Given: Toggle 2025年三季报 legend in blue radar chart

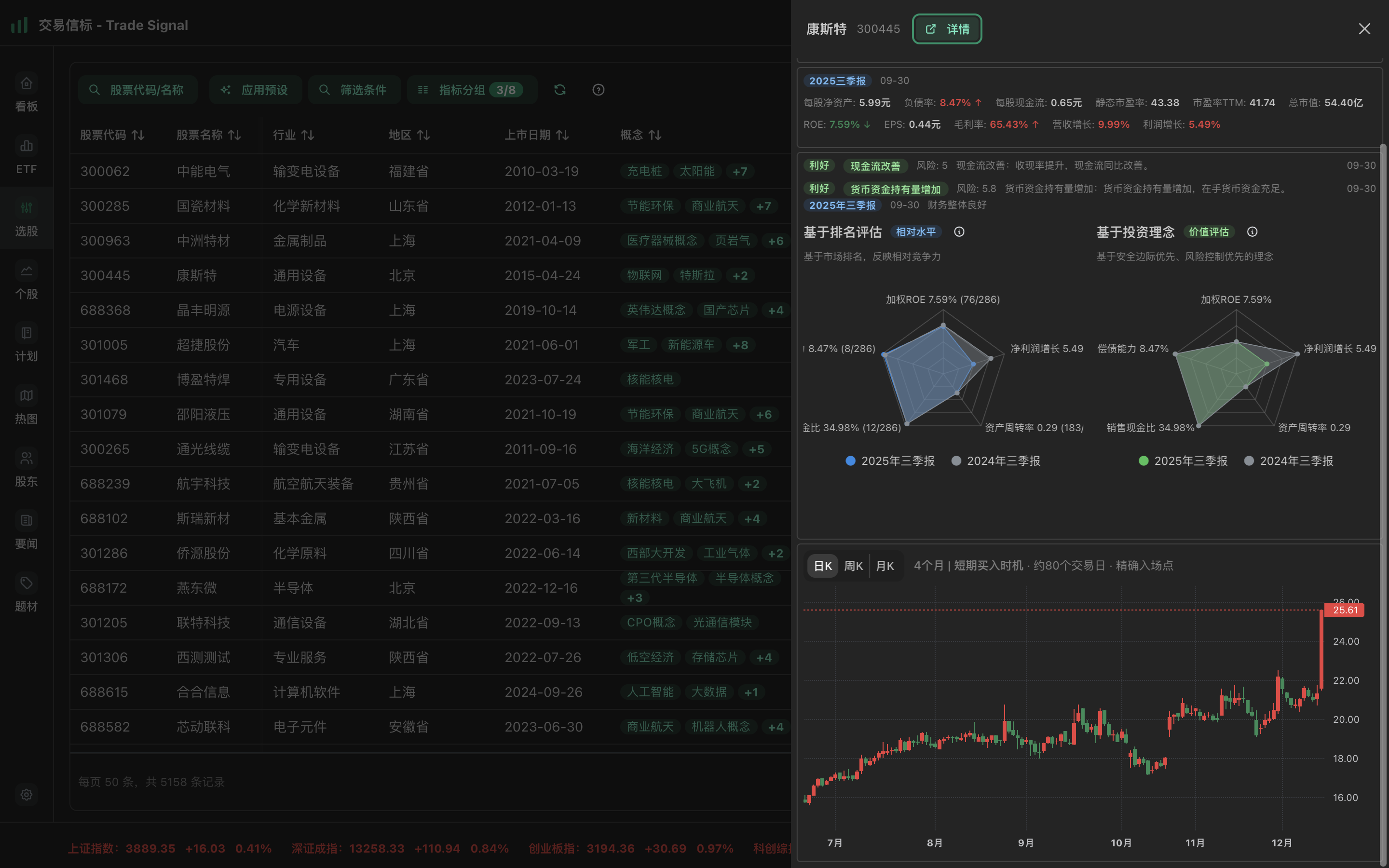Looking at the screenshot, I should click(890, 461).
